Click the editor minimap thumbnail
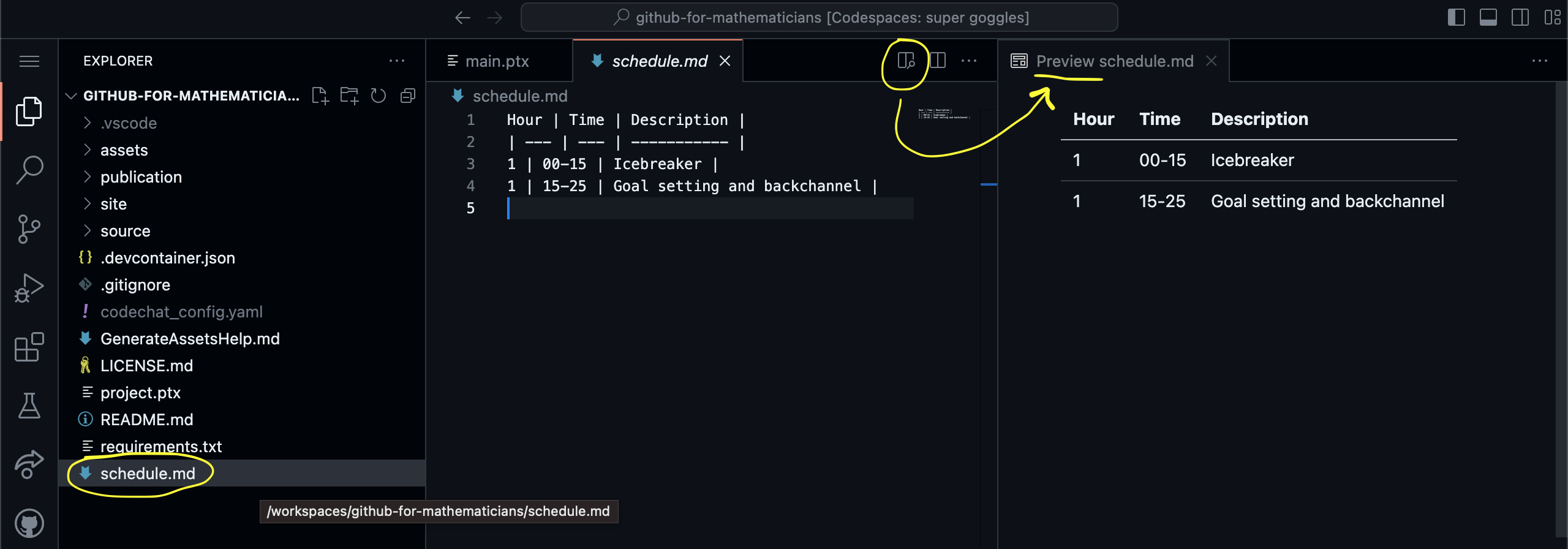 944,114
